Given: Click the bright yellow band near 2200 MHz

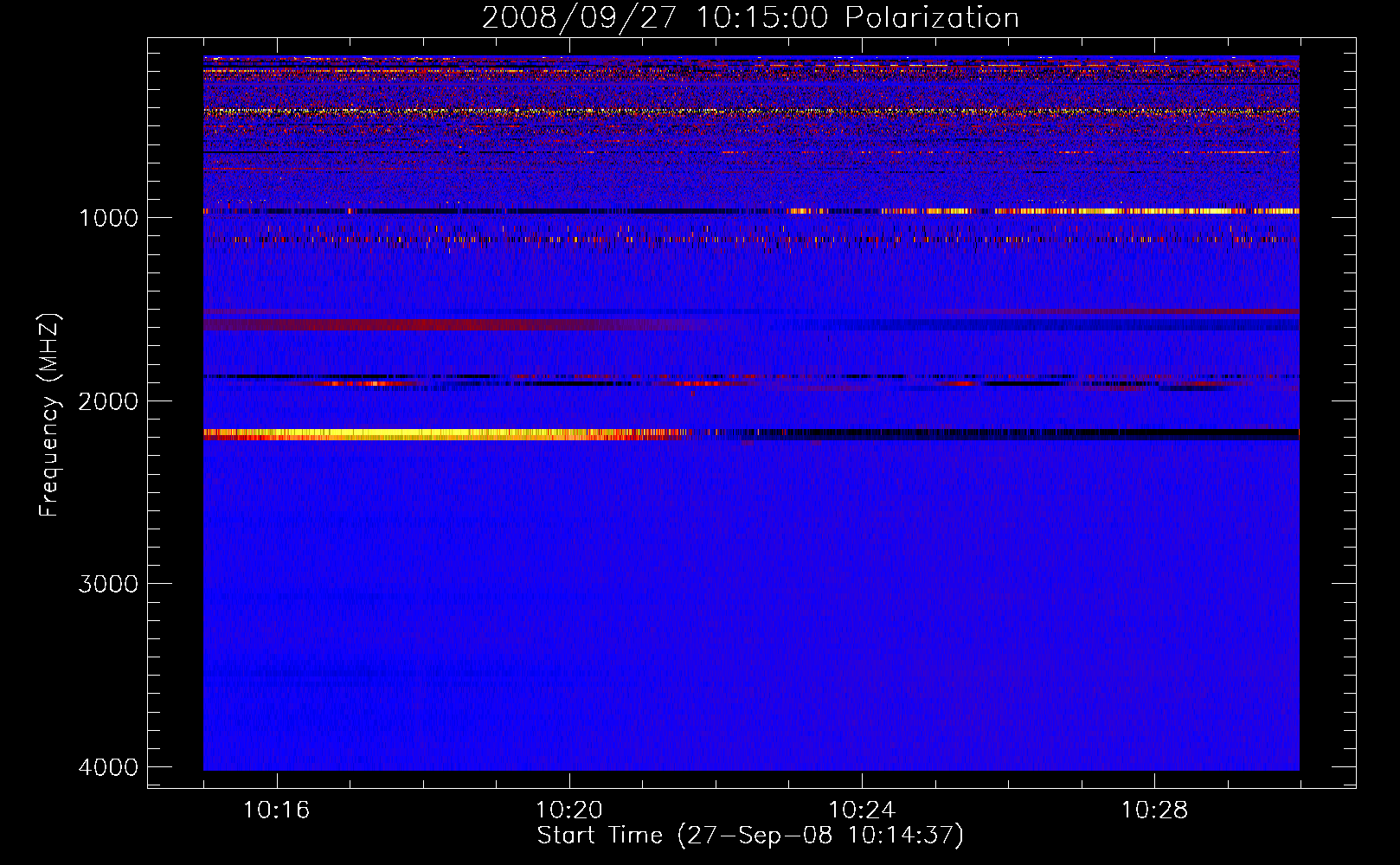Looking at the screenshot, I should click(x=446, y=434).
